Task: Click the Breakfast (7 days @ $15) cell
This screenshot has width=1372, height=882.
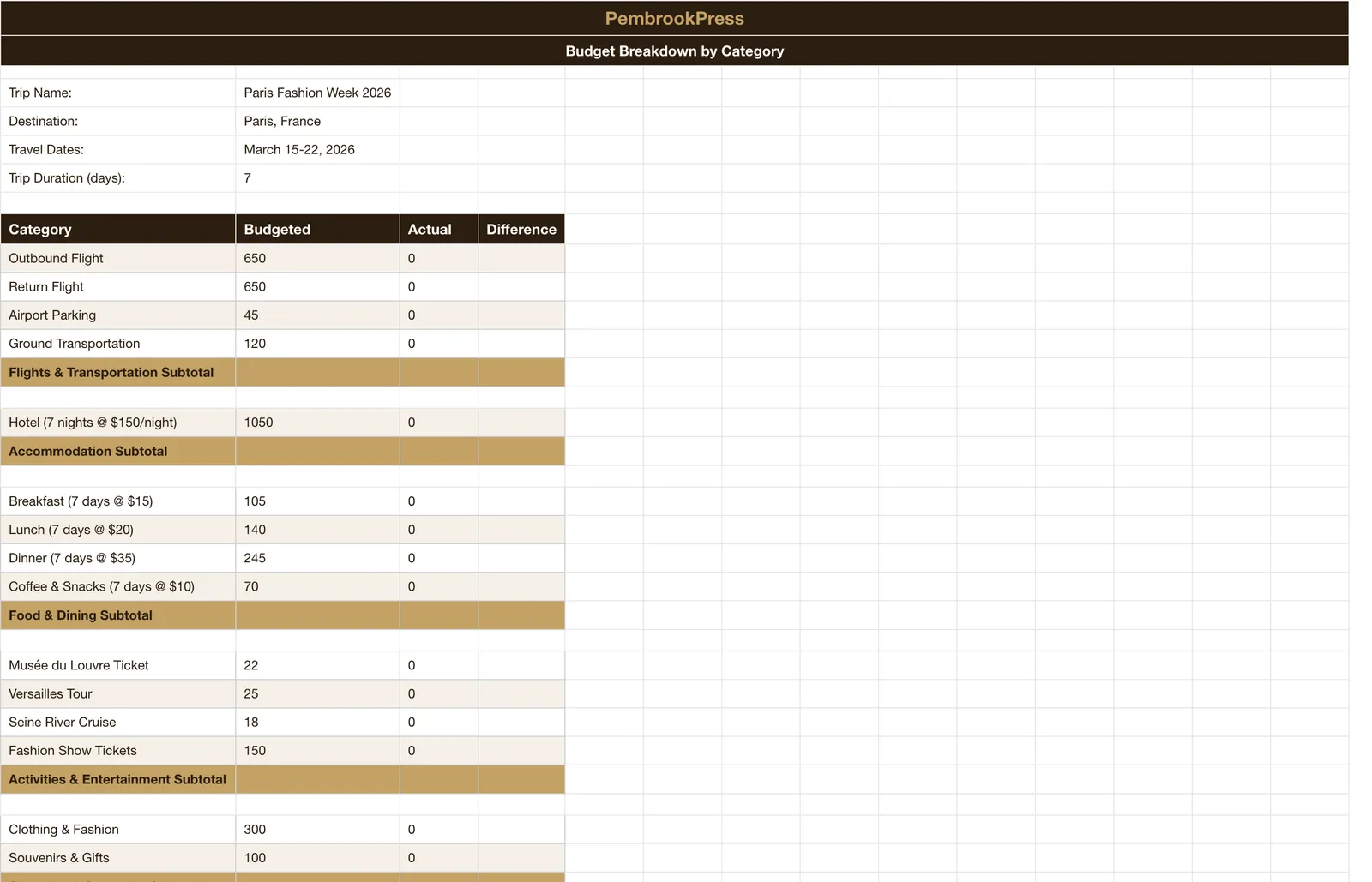Action: [118, 501]
